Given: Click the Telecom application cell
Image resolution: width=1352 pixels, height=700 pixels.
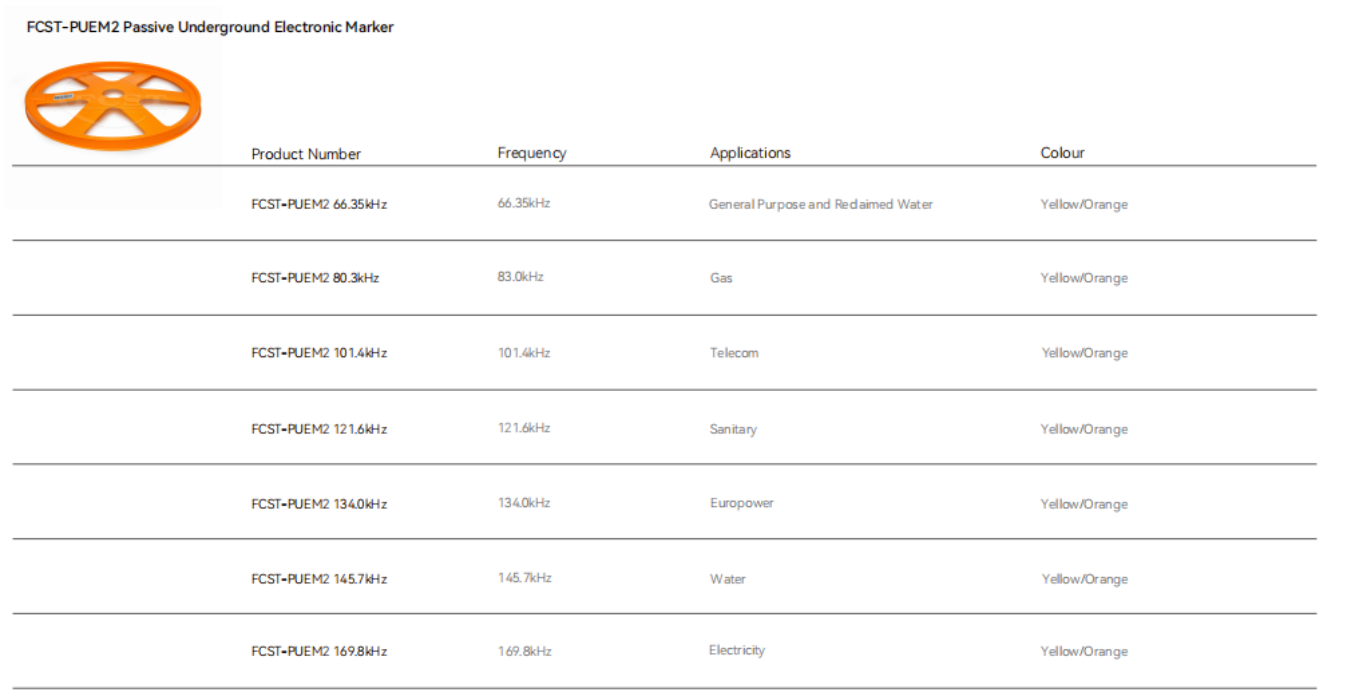Looking at the screenshot, I should click(x=734, y=353).
